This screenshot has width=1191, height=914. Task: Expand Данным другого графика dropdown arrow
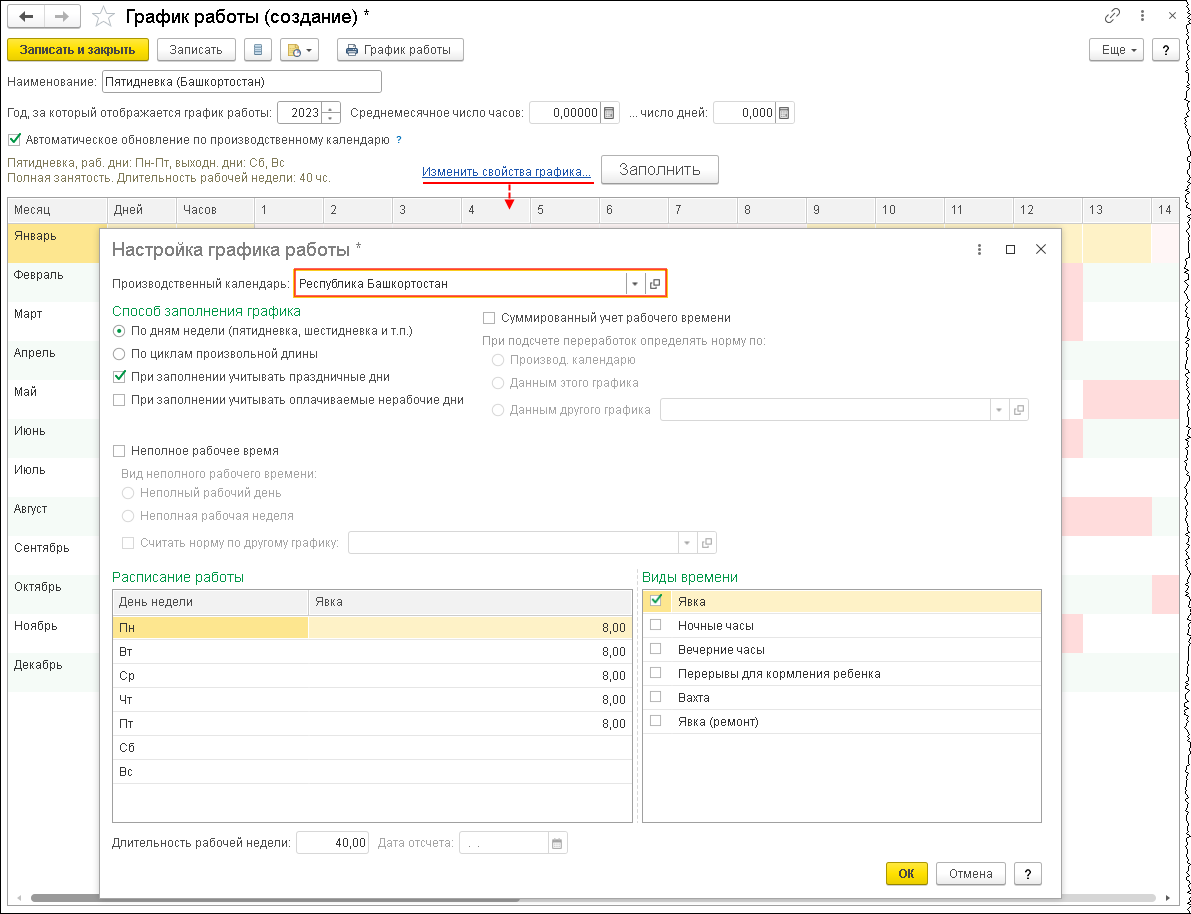coord(999,410)
